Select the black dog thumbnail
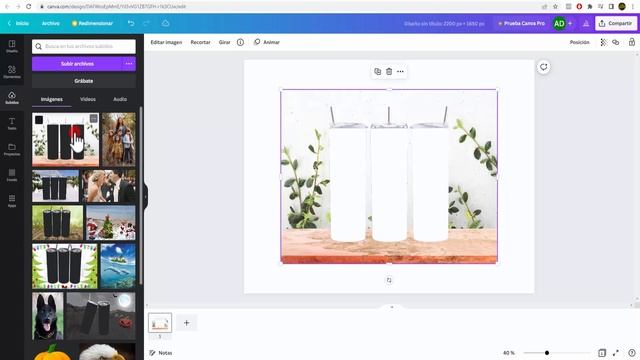Screen dimensions: 640x360 point(48,316)
